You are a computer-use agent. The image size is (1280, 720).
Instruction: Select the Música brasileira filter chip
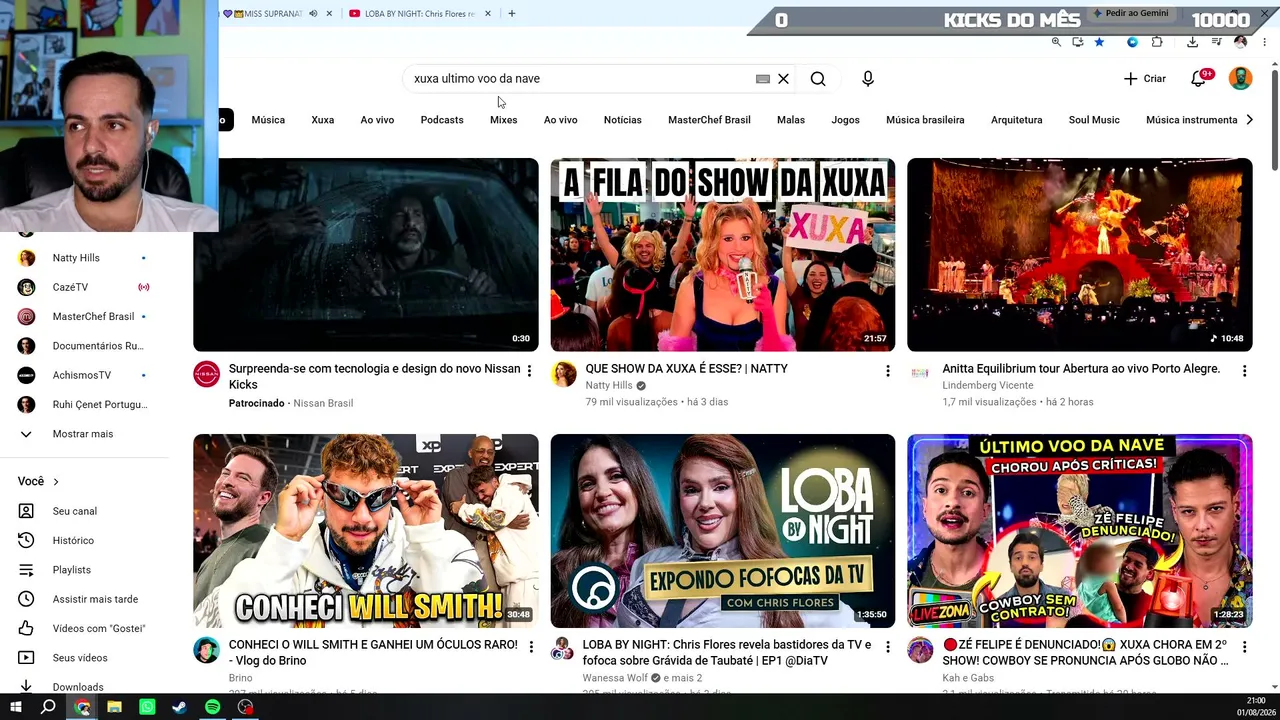[x=925, y=120]
